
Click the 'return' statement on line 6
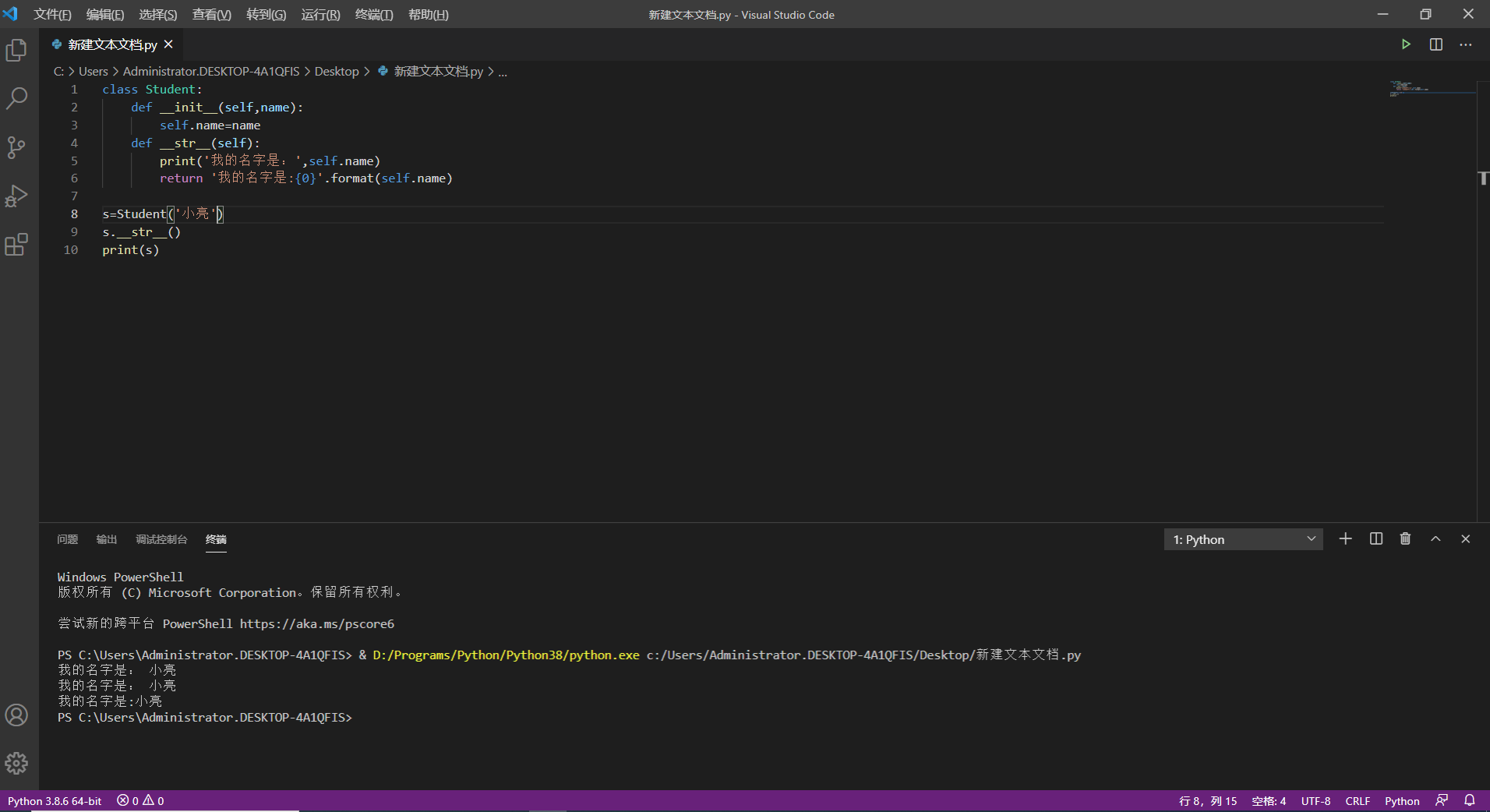(181, 178)
